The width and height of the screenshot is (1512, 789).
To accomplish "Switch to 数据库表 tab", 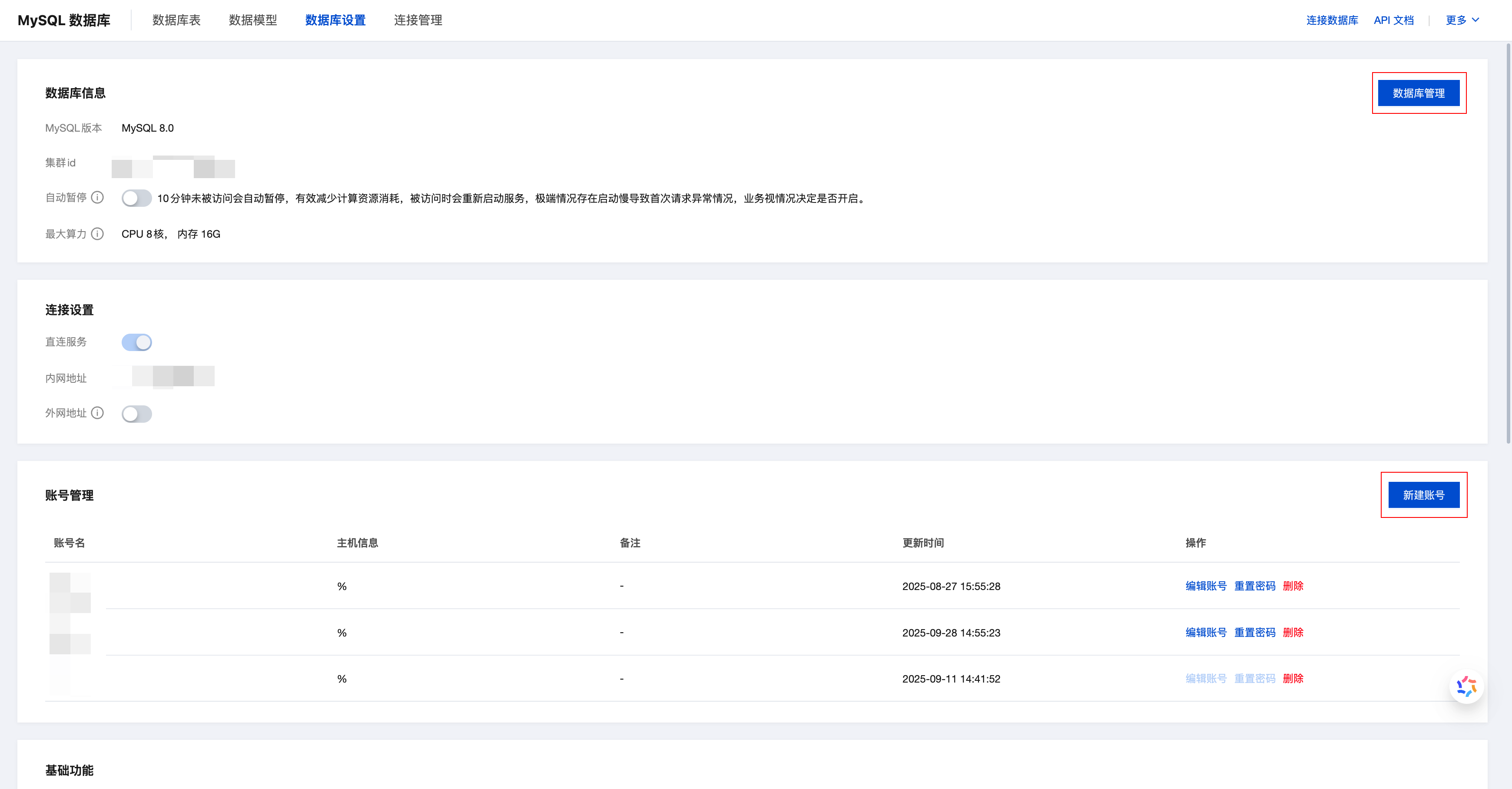I will tap(176, 20).
